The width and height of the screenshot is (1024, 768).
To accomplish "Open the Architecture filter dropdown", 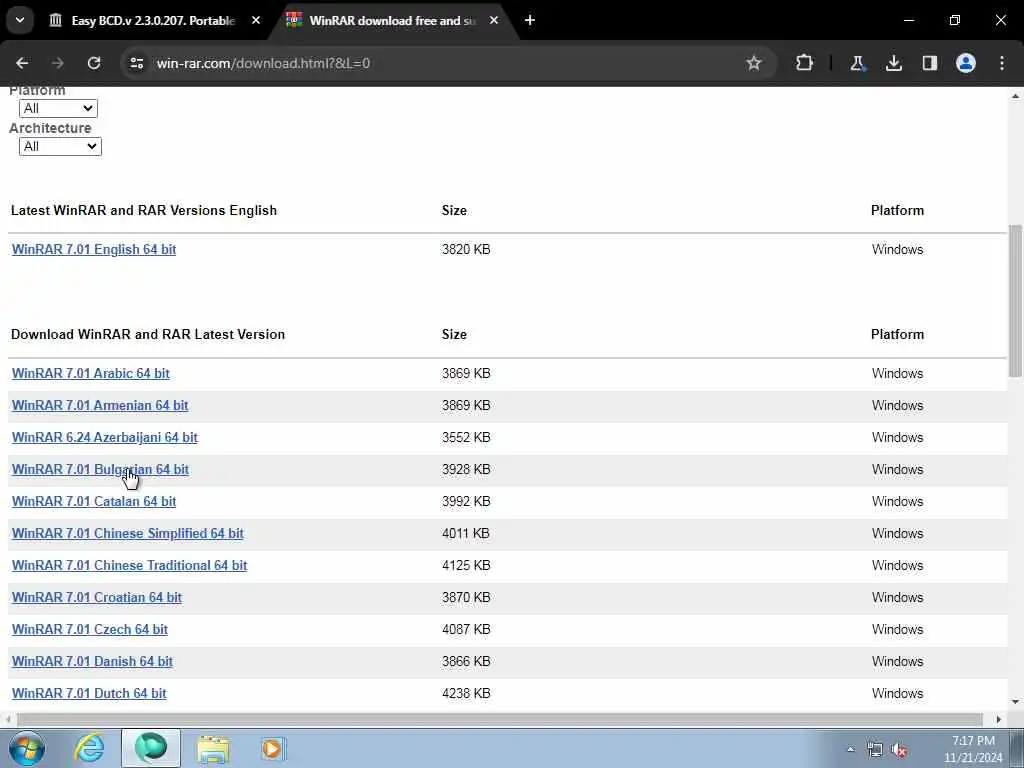I will click(x=60, y=146).
